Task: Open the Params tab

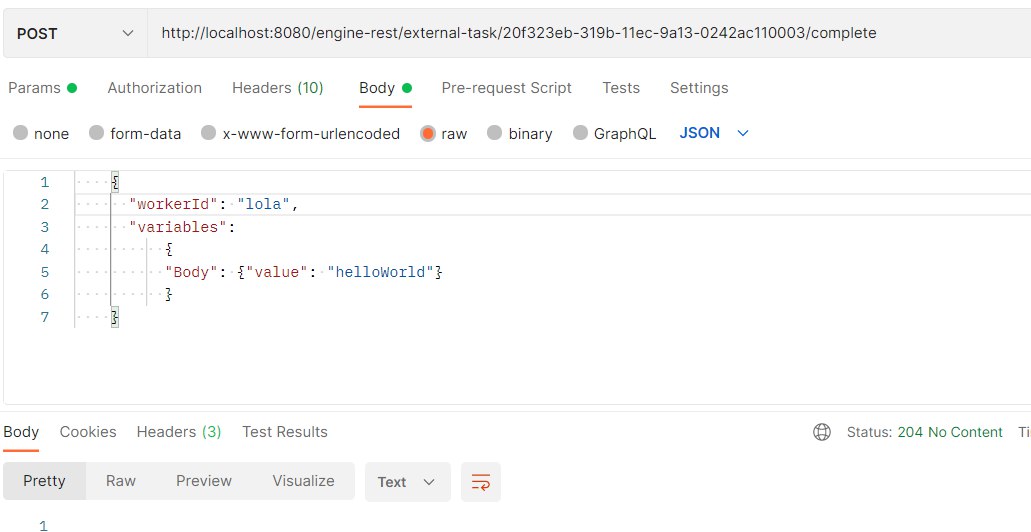Action: click(42, 88)
